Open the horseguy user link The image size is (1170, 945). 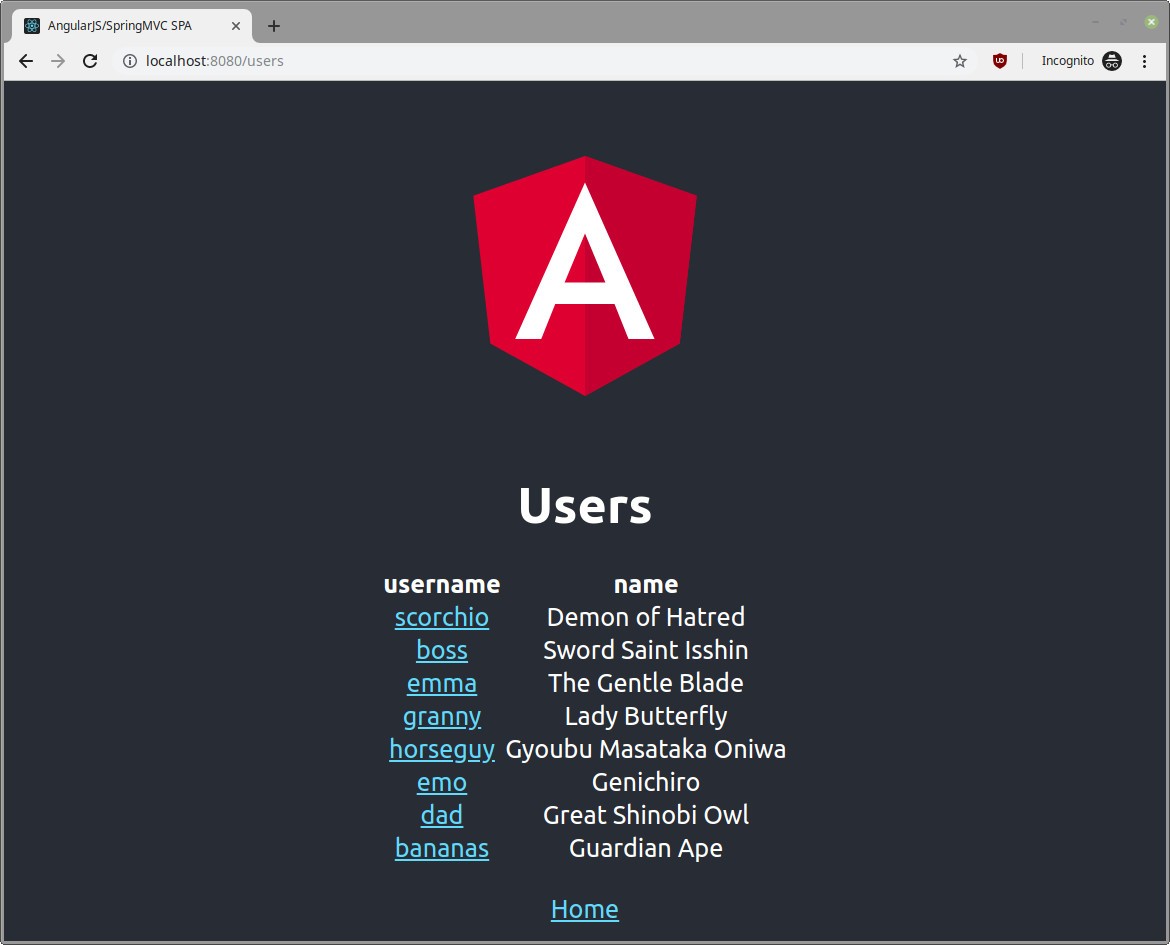tap(442, 749)
